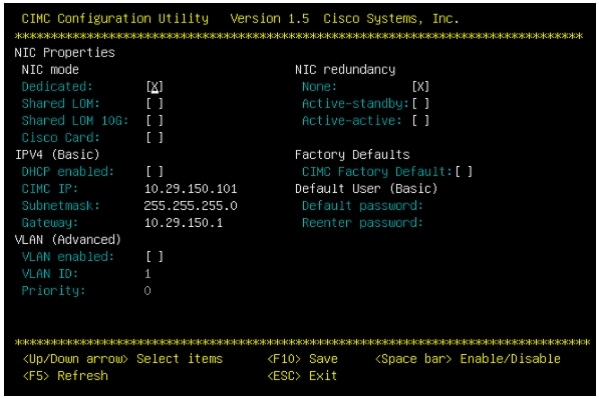Enable the DHCP enabled checkbox
599x399 pixels.
155,172
